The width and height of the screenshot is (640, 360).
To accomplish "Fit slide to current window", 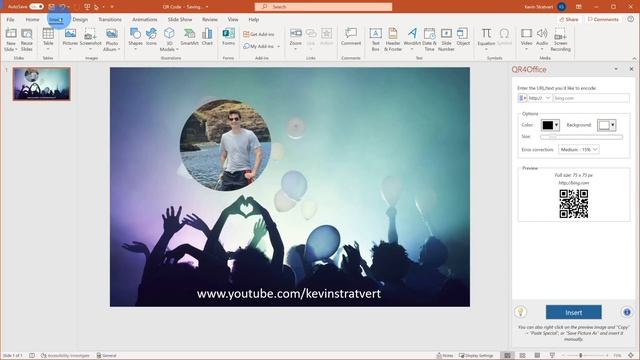I will coord(631,356).
